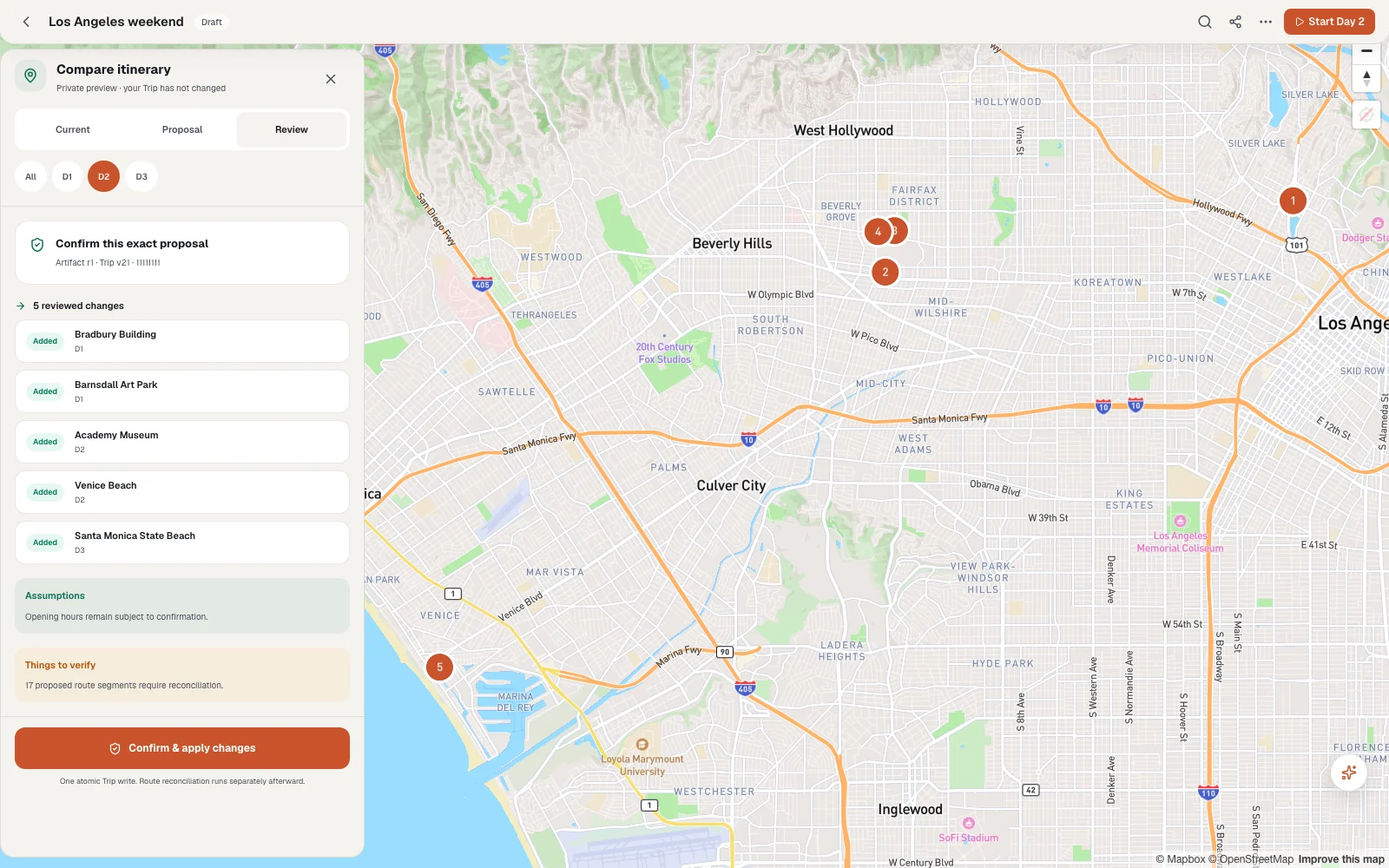Click the Draft status badge
This screenshot has width=1389, height=868.
212,22
